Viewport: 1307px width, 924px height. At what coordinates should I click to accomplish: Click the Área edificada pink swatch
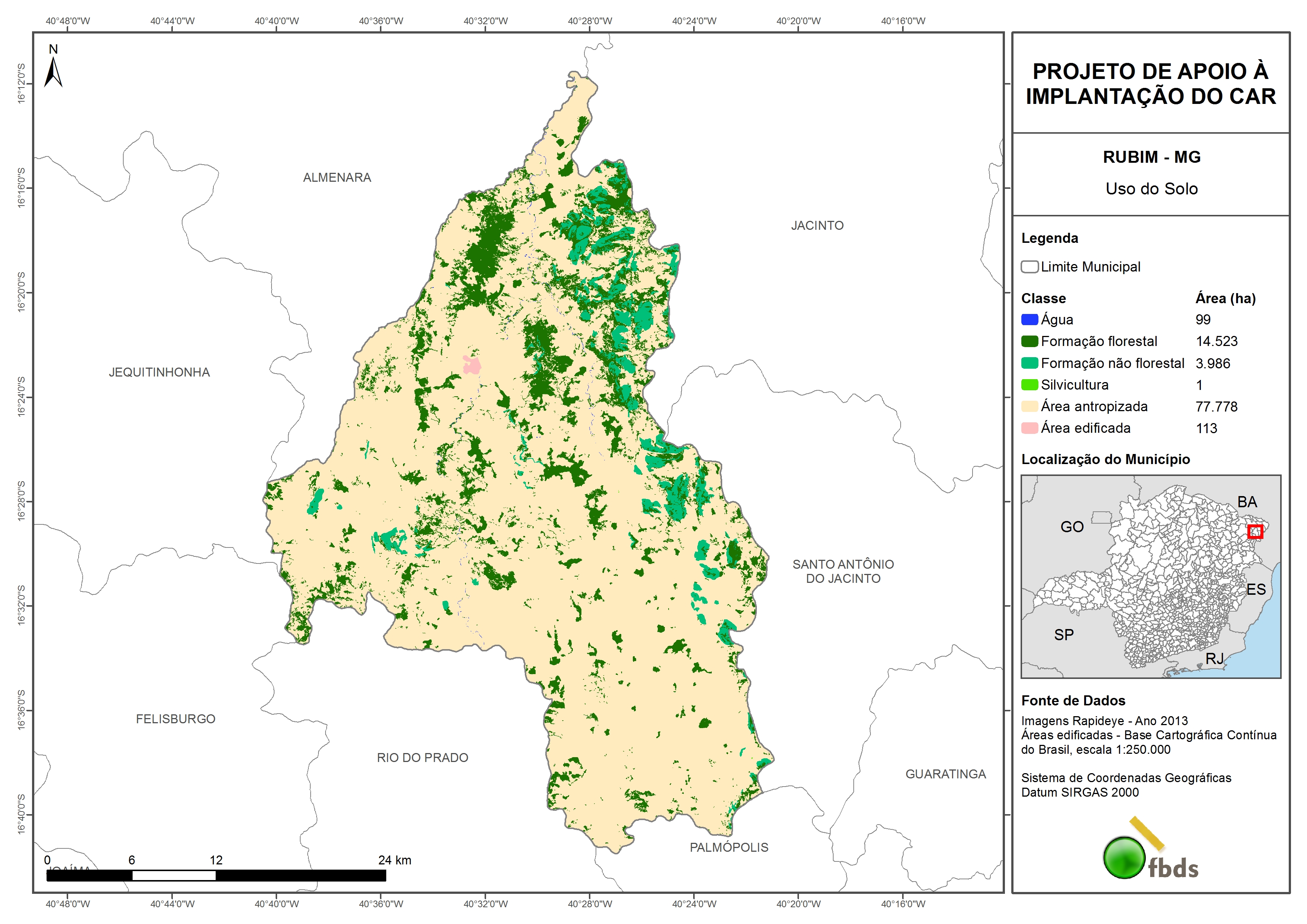(1029, 428)
